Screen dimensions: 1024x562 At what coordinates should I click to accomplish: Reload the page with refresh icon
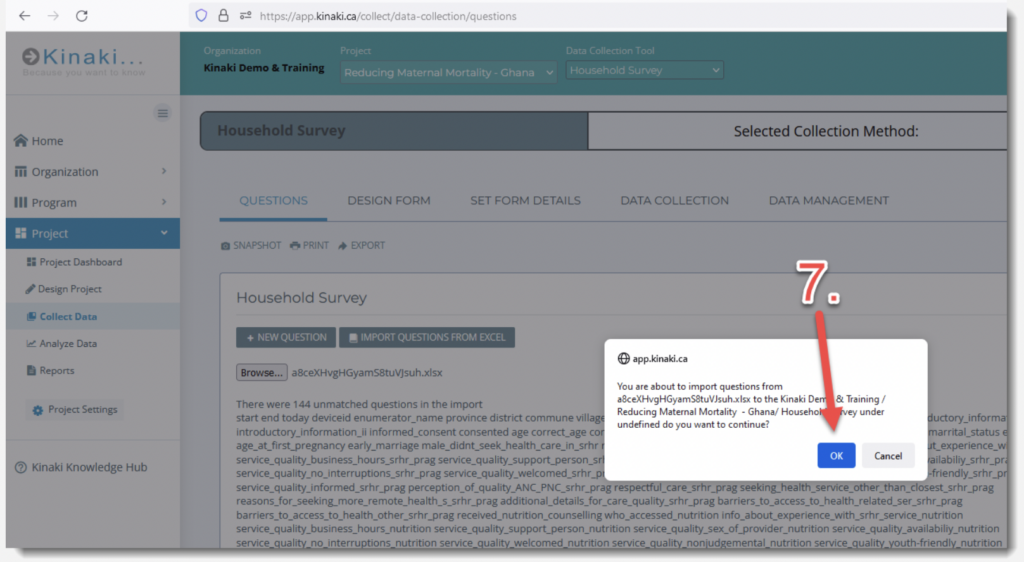(82, 16)
